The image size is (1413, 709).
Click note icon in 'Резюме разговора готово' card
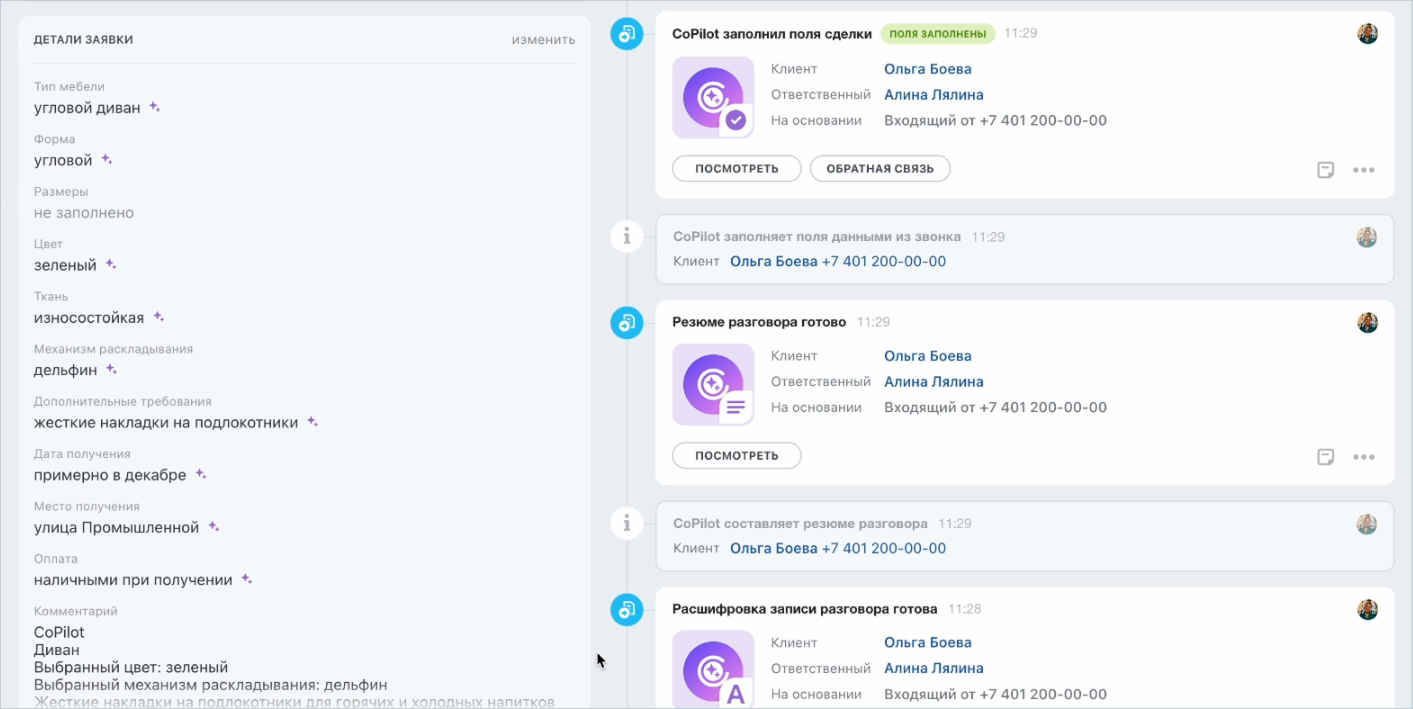1326,457
